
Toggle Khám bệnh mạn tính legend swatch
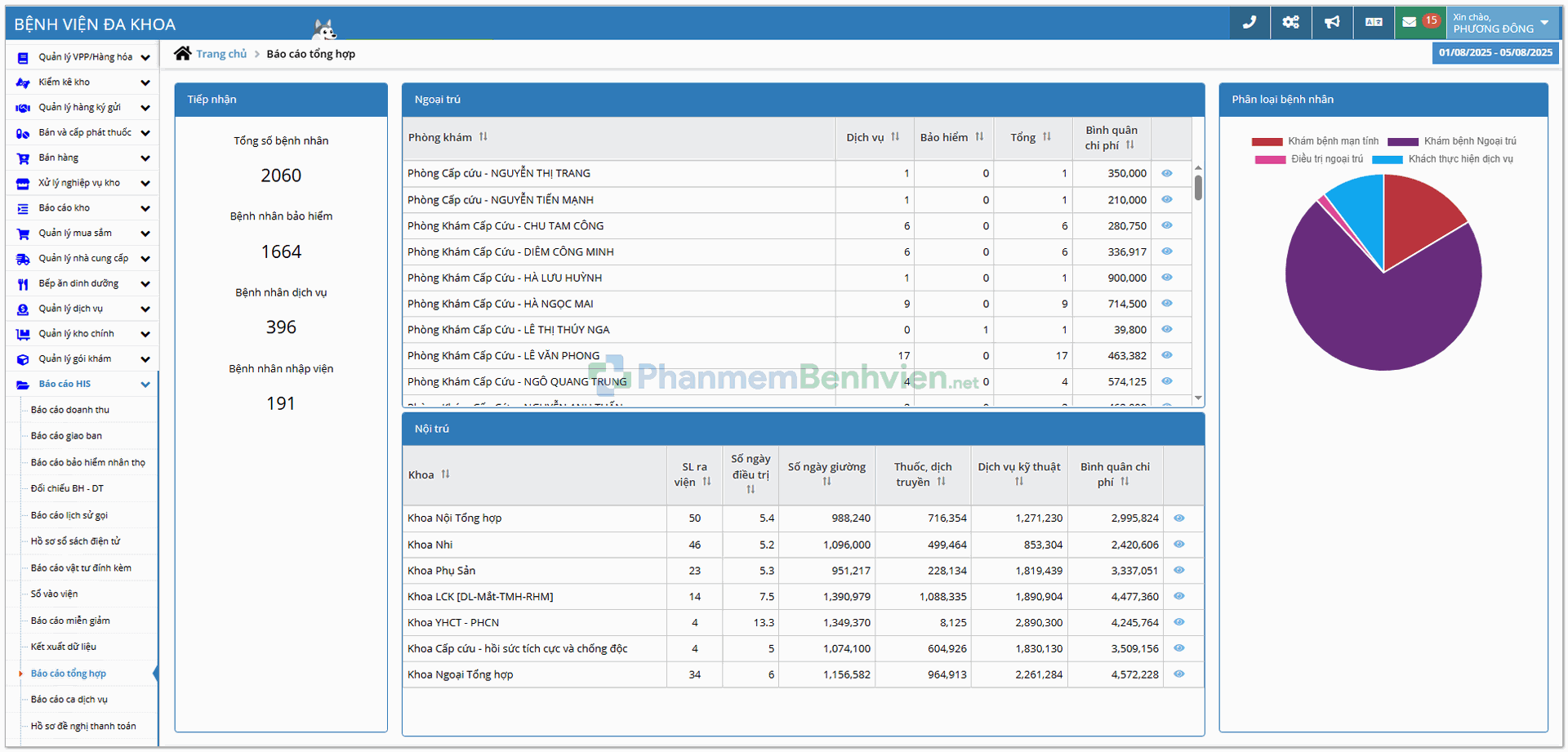(1267, 141)
